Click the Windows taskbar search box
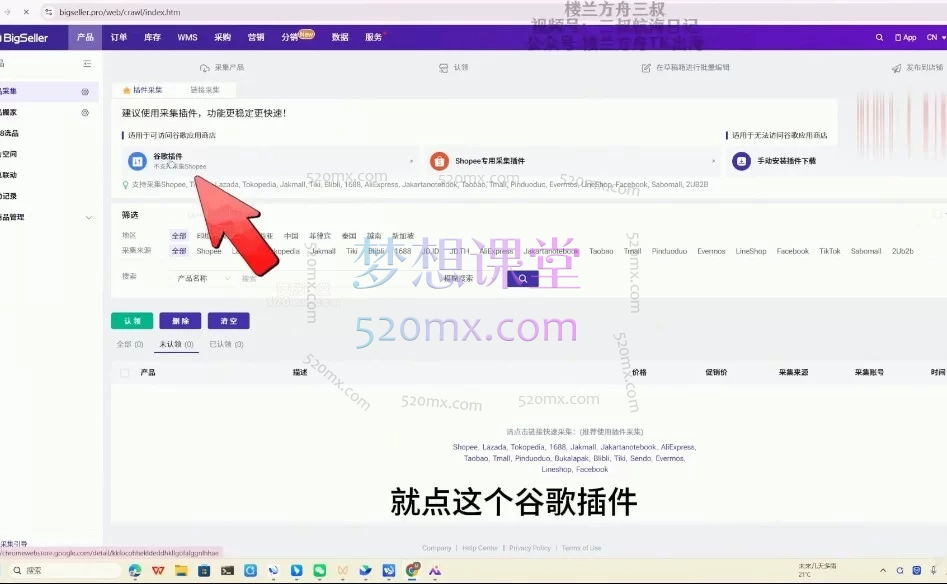This screenshot has height=584, width=947. (65, 570)
